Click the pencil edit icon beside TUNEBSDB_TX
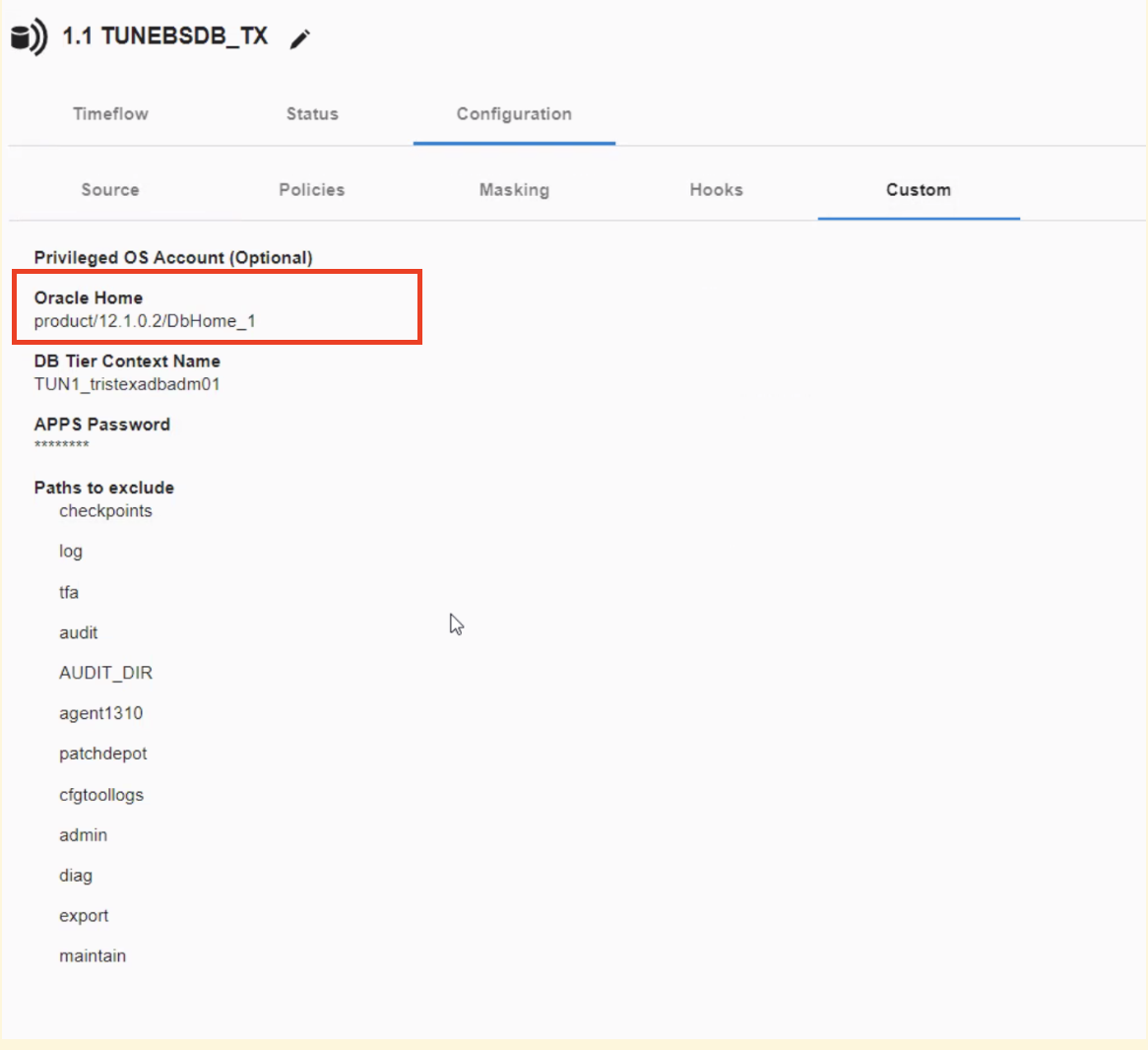Viewport: 1148px width, 1050px height. (300, 38)
